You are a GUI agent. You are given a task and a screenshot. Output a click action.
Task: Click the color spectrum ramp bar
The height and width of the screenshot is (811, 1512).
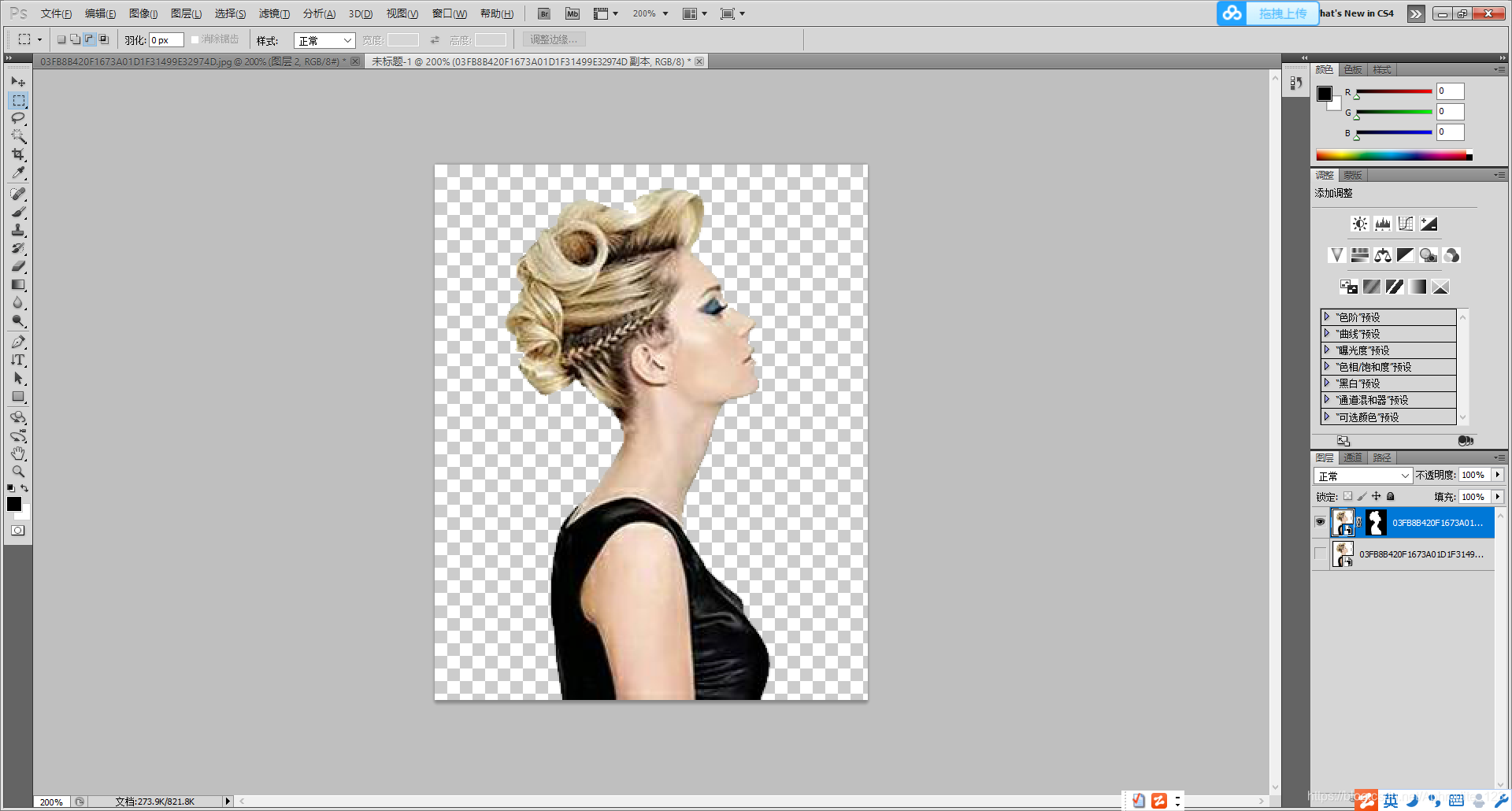(1394, 156)
